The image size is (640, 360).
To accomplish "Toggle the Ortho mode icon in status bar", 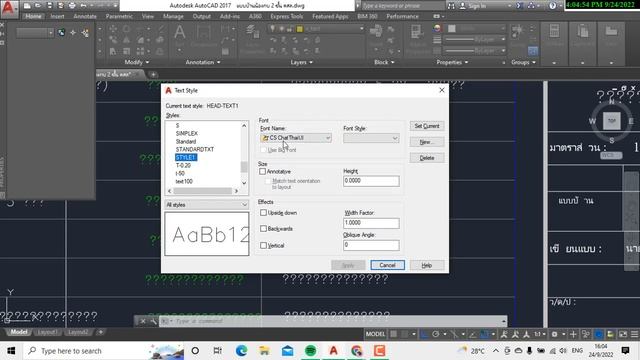I will point(424,334).
